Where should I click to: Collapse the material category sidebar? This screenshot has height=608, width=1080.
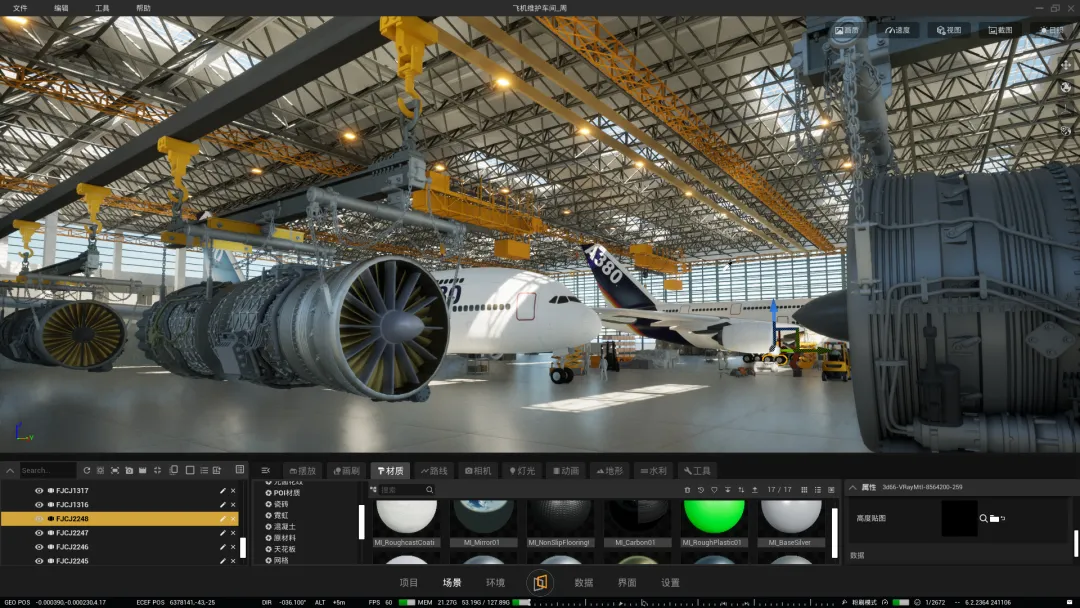click(x=265, y=470)
